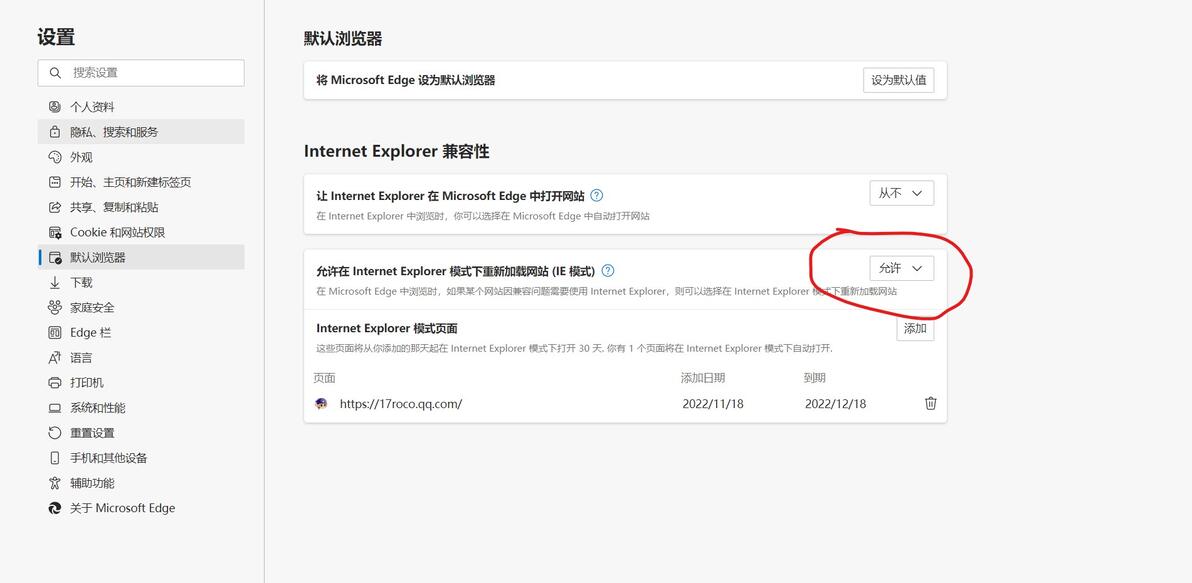The width and height of the screenshot is (1192, 583).
Task: Open 关于 Microsoft Edge page
Action: [x=141, y=509]
